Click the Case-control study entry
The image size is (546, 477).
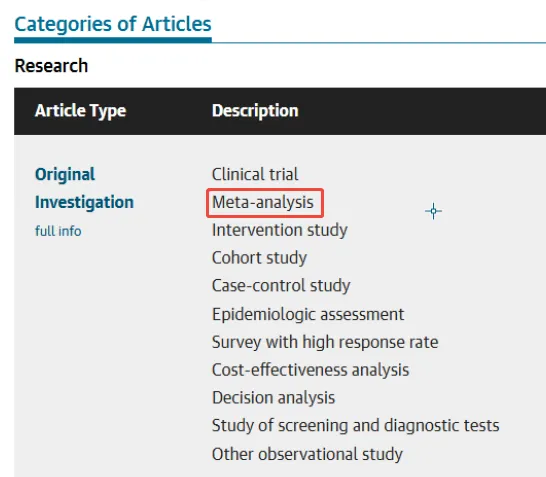click(281, 286)
